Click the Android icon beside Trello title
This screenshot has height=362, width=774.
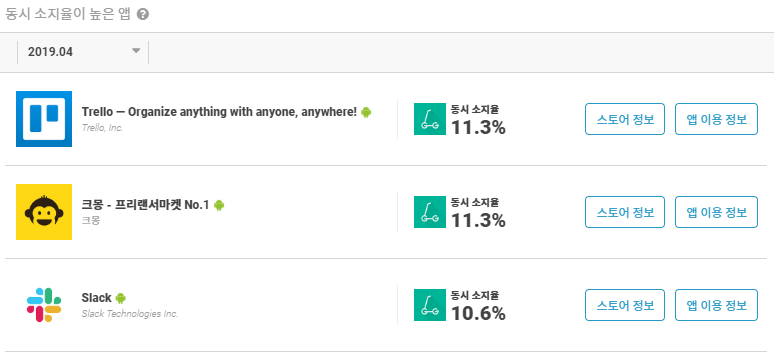(366, 112)
